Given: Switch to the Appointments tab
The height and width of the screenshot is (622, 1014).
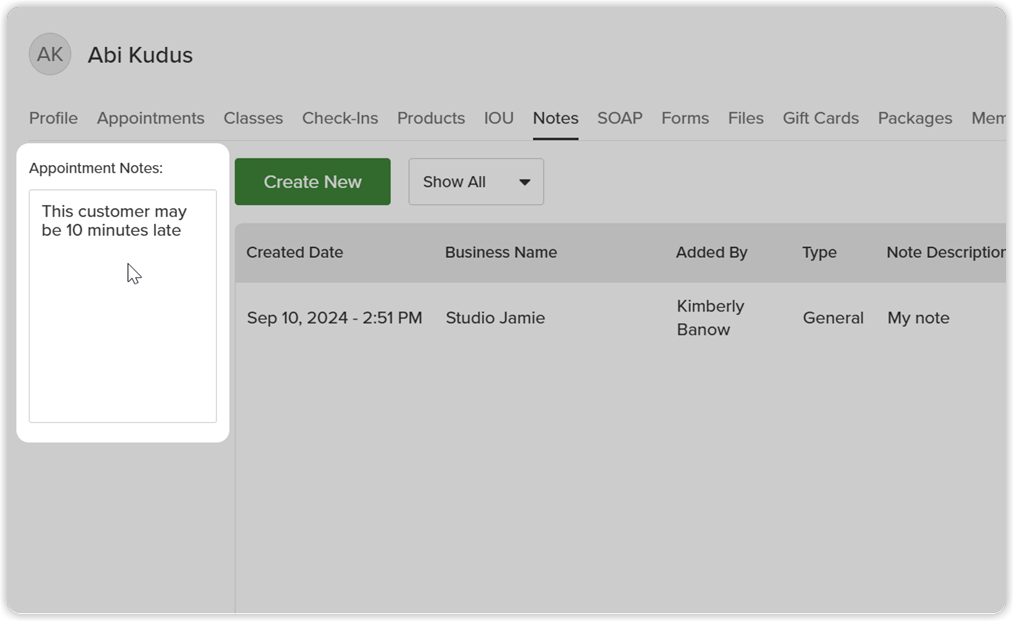Looking at the screenshot, I should 151,118.
